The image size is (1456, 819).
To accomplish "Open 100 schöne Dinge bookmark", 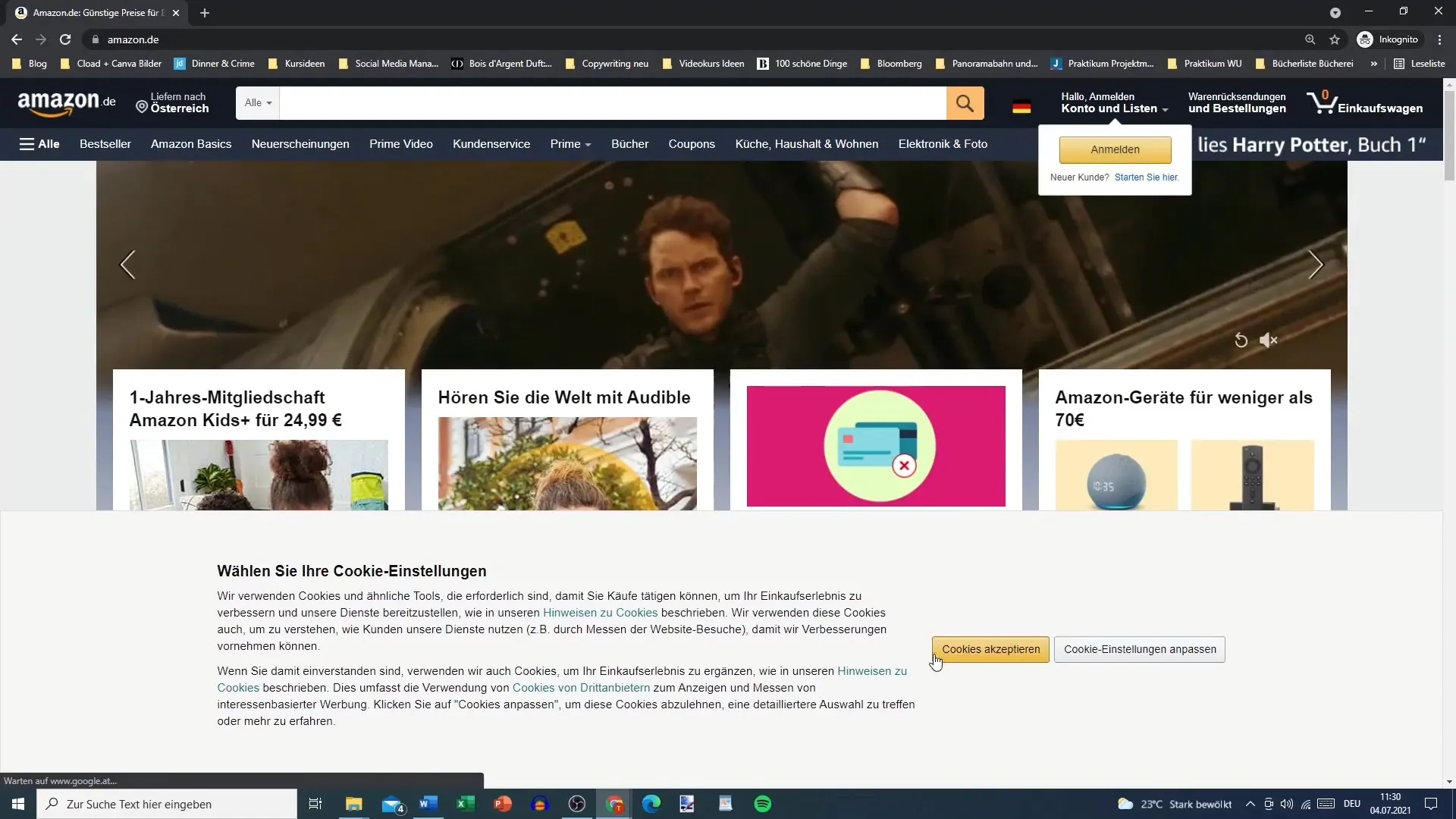I will [802, 64].
